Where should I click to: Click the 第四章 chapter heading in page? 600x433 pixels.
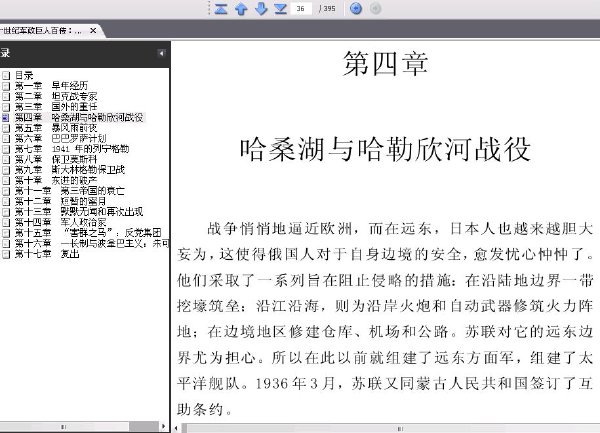385,64
